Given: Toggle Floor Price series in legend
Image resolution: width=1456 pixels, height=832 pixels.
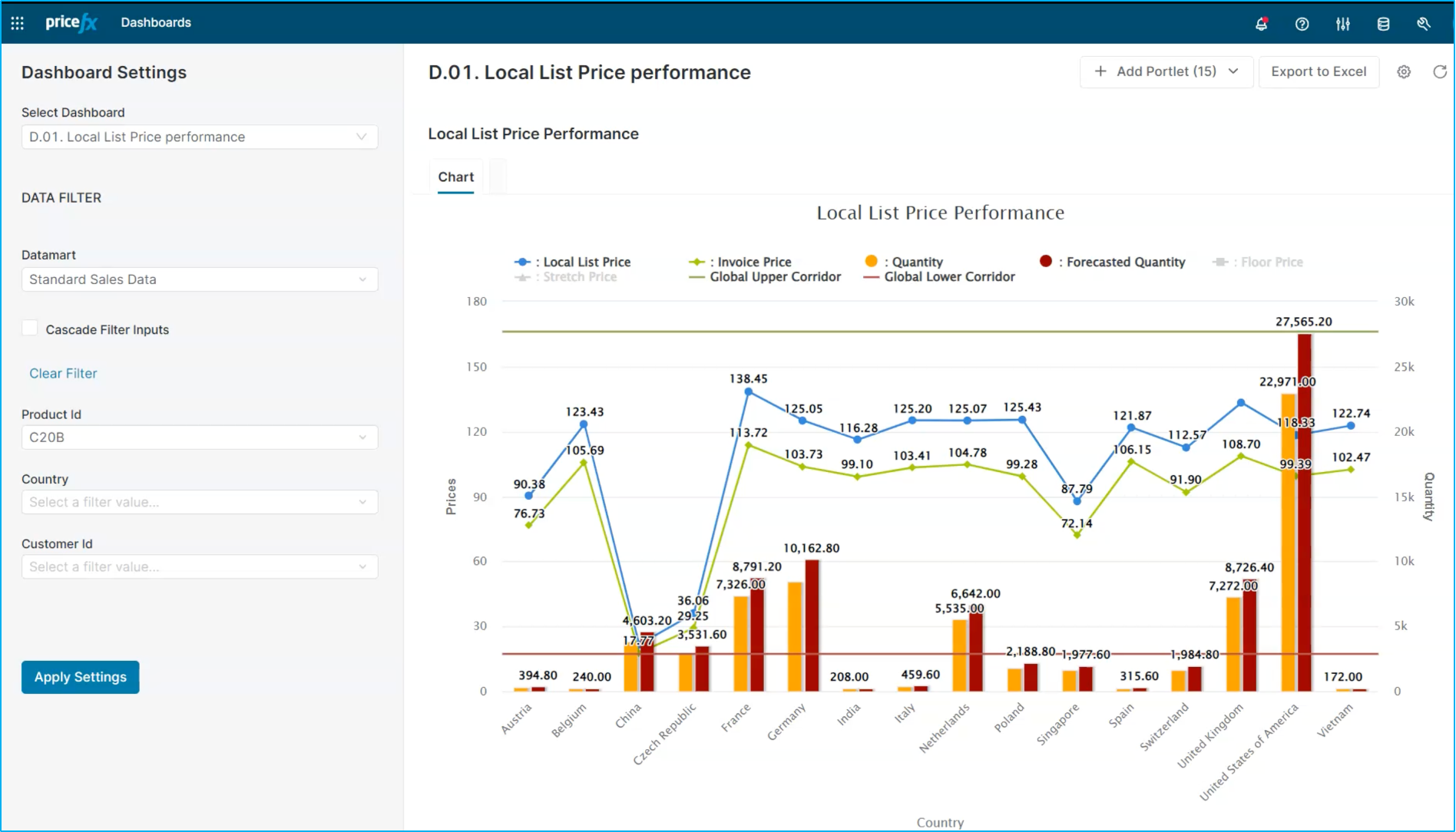Looking at the screenshot, I should tap(1258, 262).
